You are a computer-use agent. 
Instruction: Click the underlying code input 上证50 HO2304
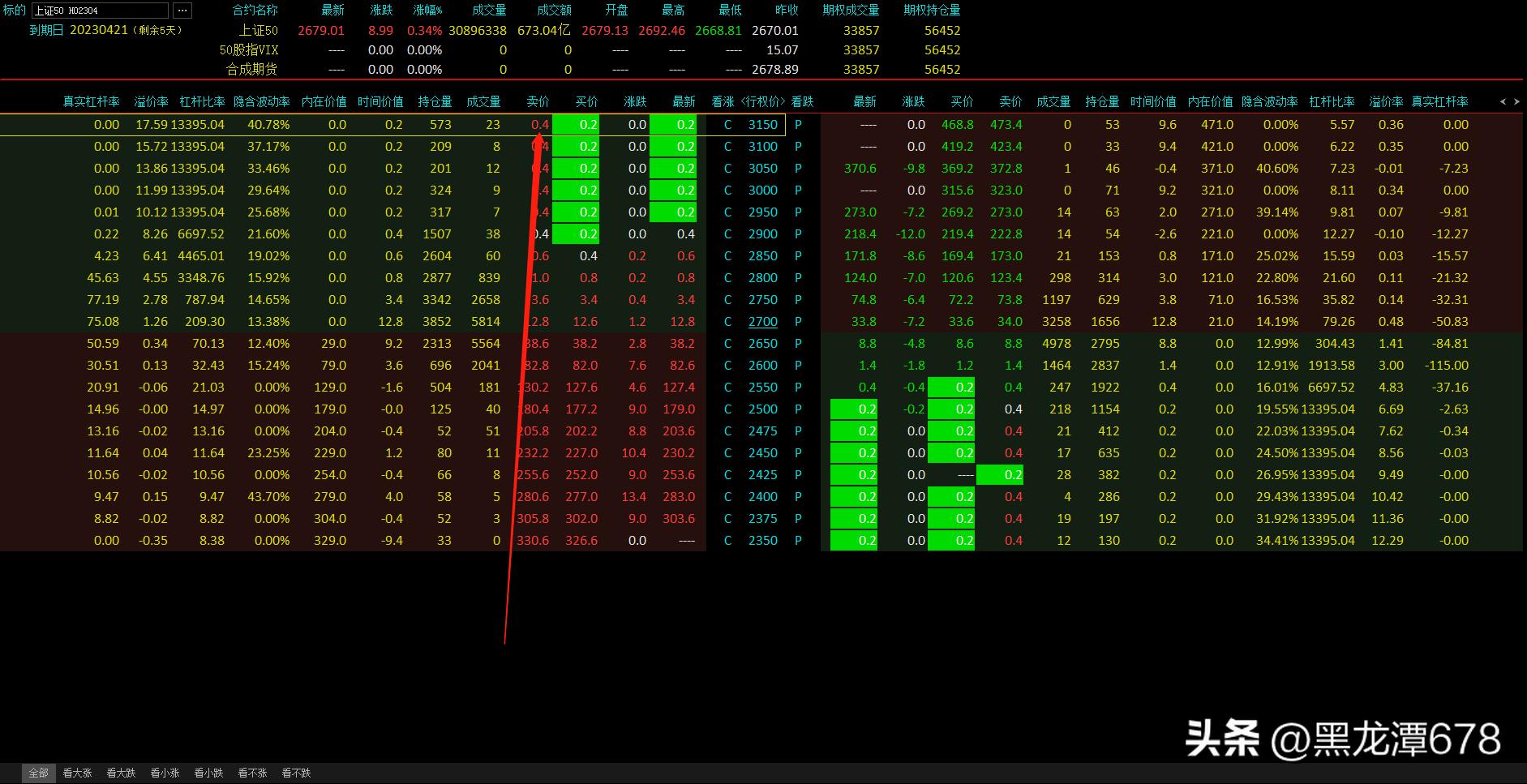point(99,11)
